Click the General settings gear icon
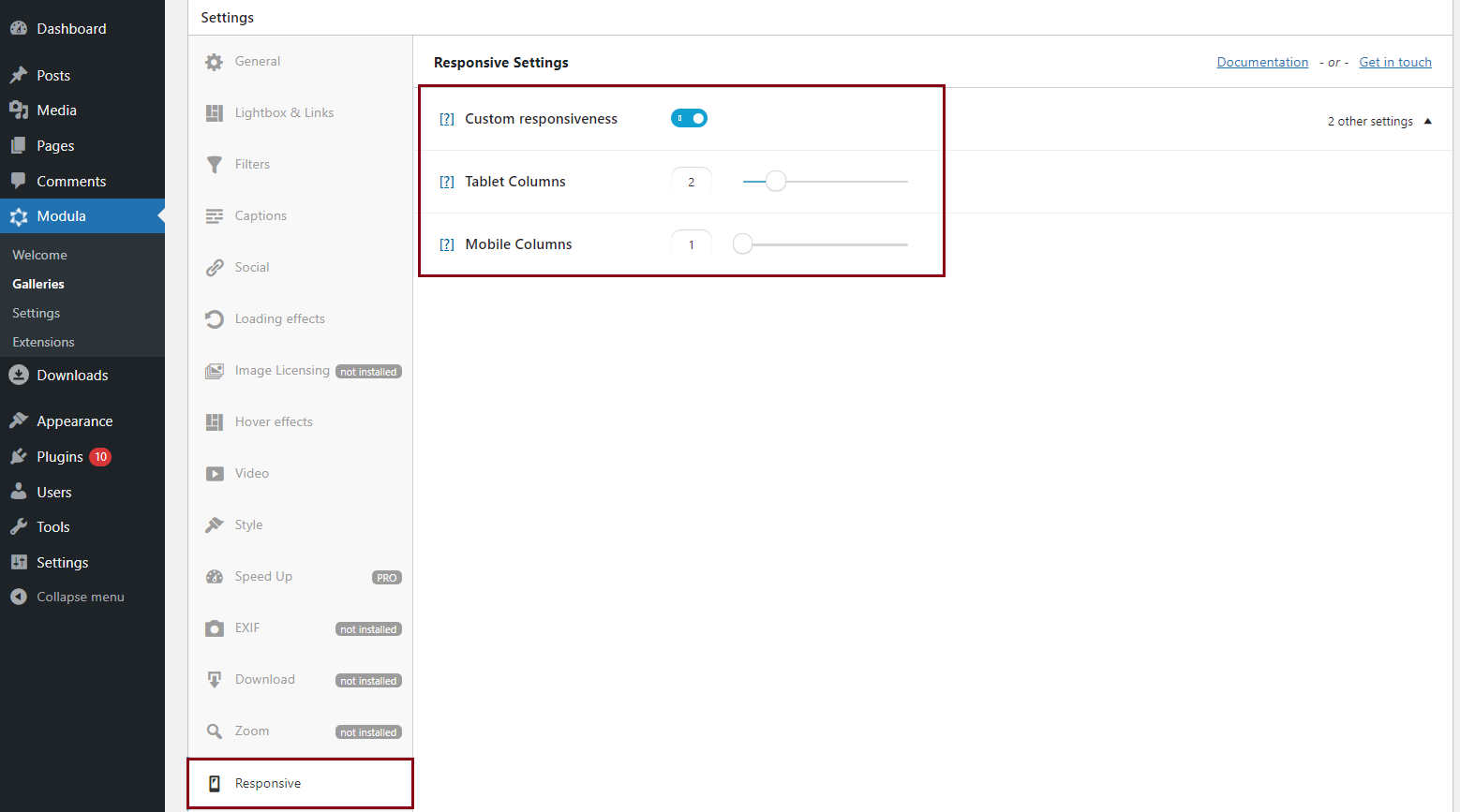This screenshot has height=812, width=1460. coord(215,62)
